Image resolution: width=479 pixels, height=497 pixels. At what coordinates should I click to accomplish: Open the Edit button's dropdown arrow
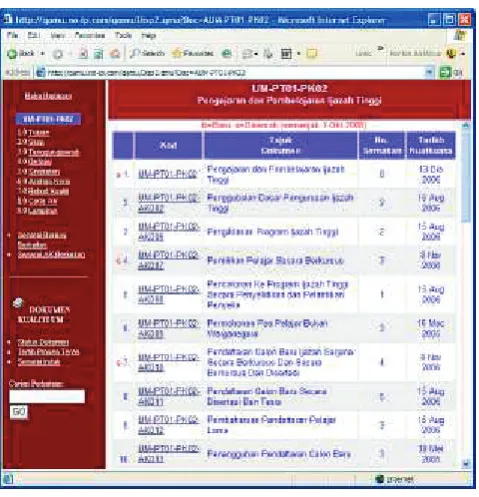299,53
